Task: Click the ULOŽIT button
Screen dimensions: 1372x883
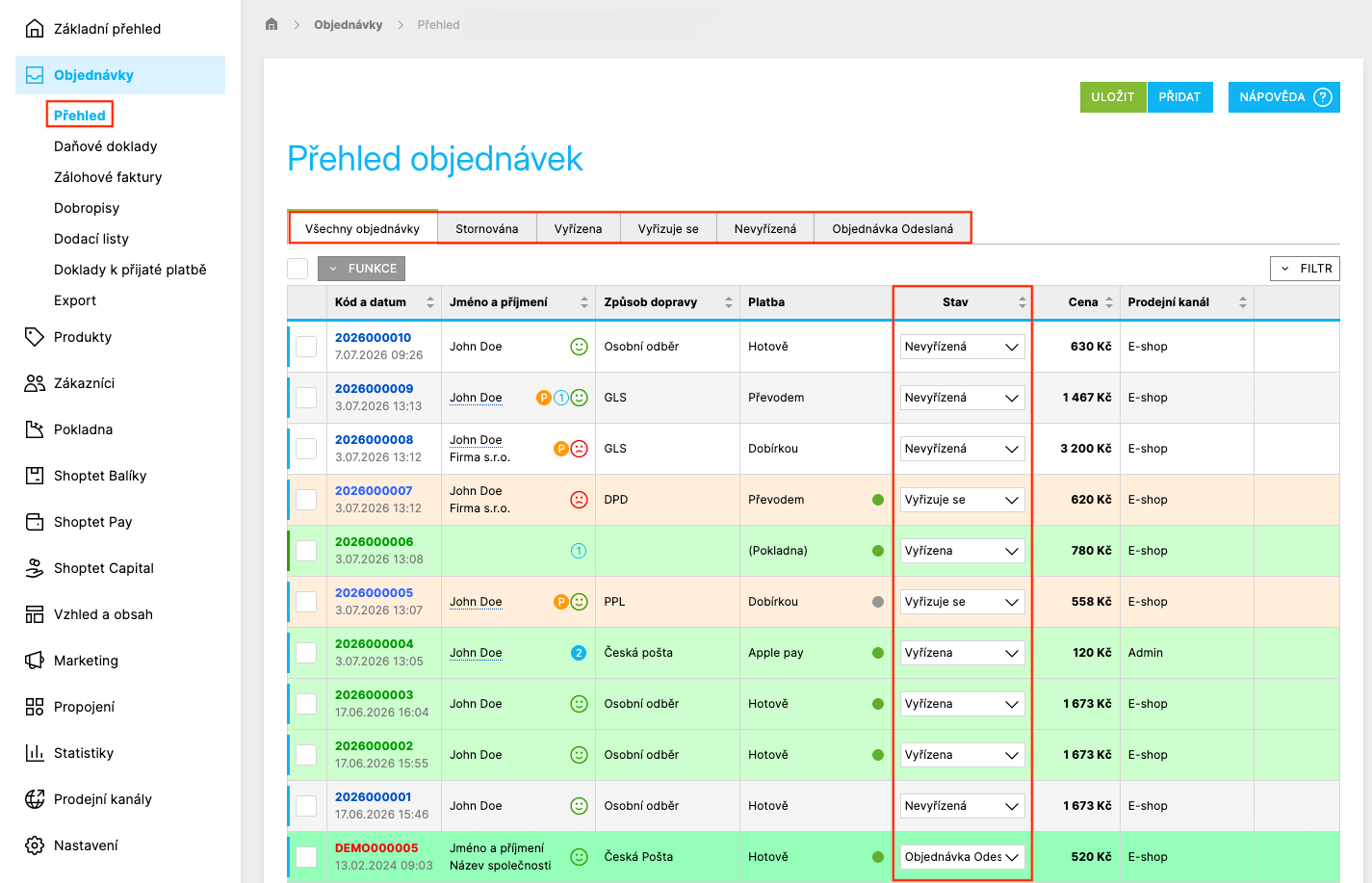Action: tap(1113, 97)
